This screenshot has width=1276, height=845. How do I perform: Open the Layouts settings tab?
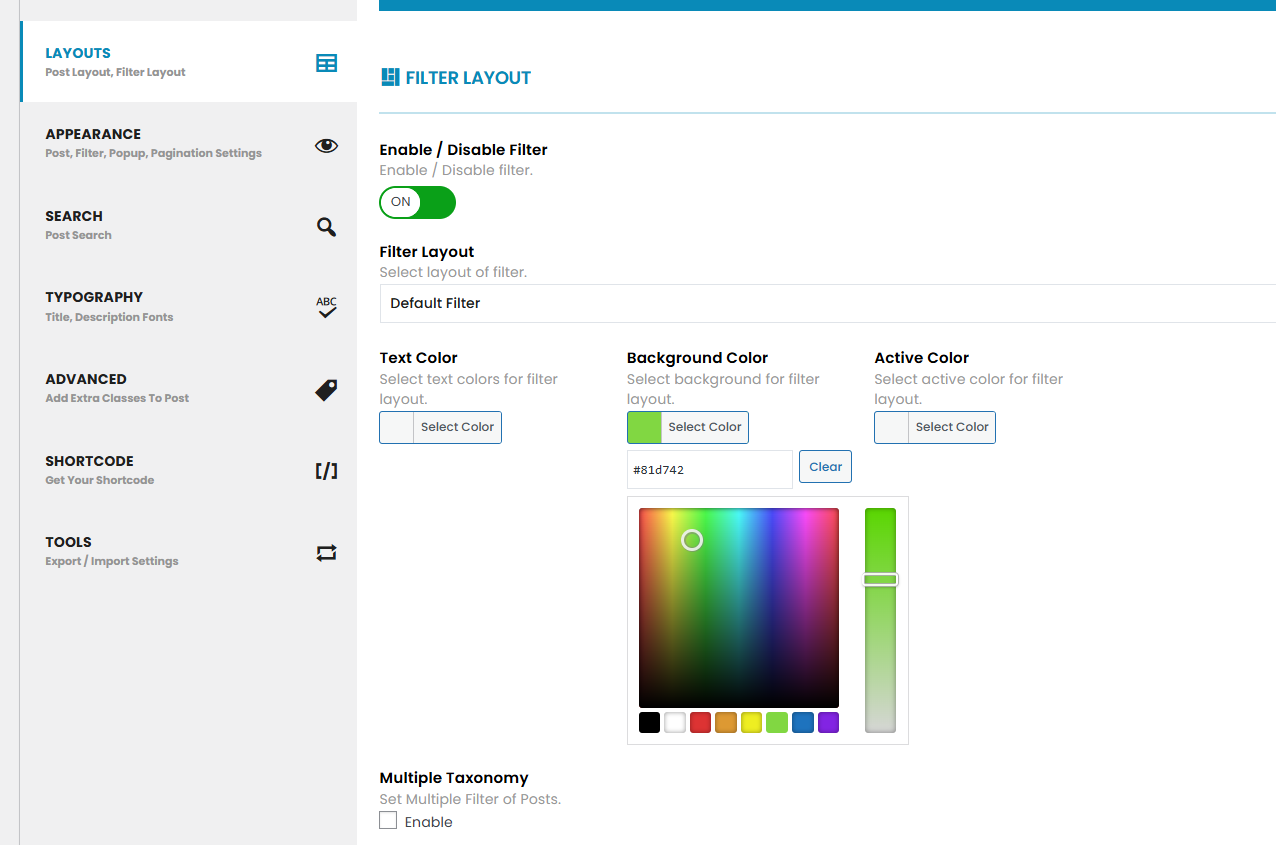[x=188, y=62]
